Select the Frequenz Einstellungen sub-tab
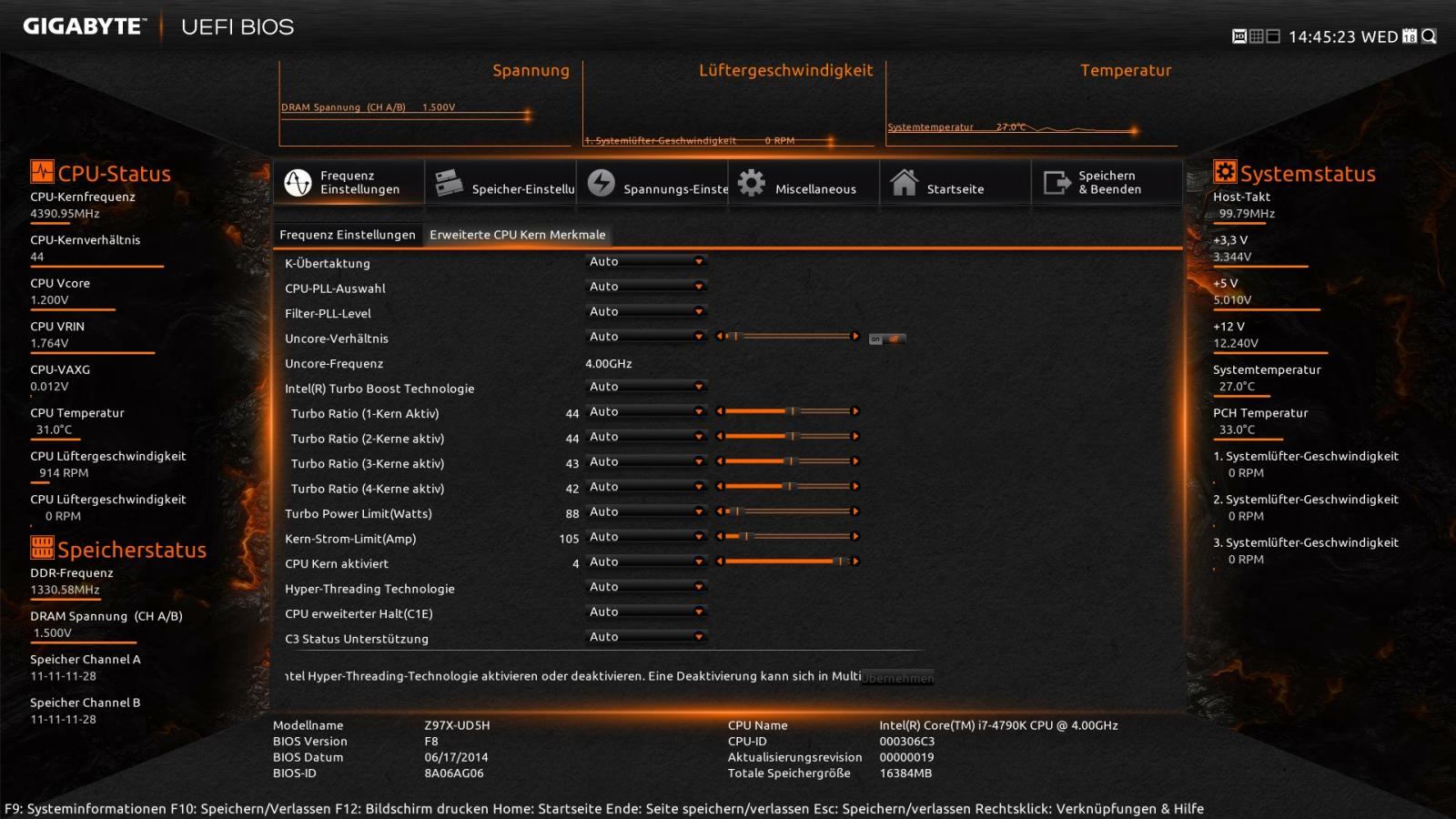This screenshot has width=1456, height=819. coord(348,235)
